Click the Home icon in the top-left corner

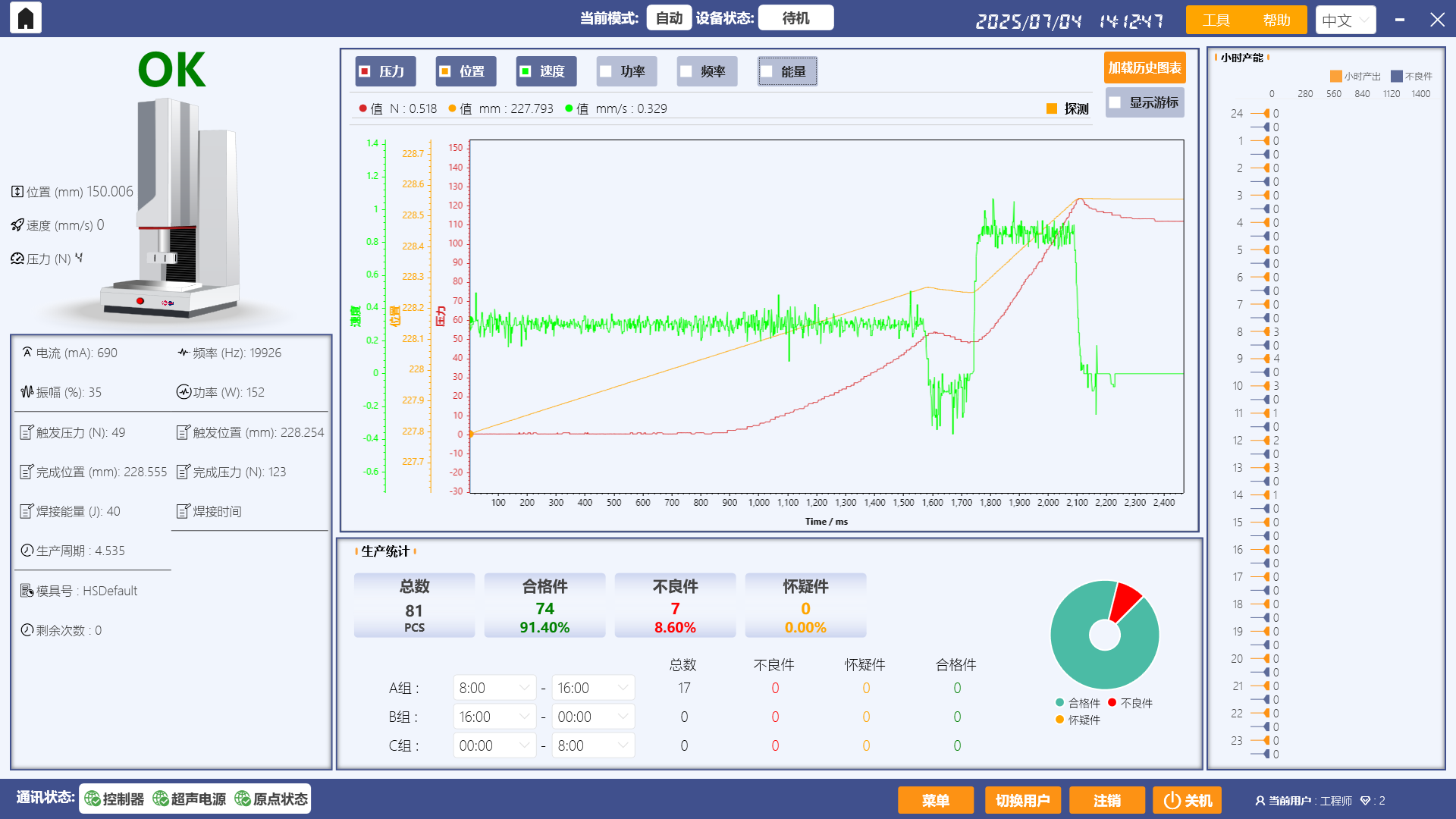coord(25,17)
